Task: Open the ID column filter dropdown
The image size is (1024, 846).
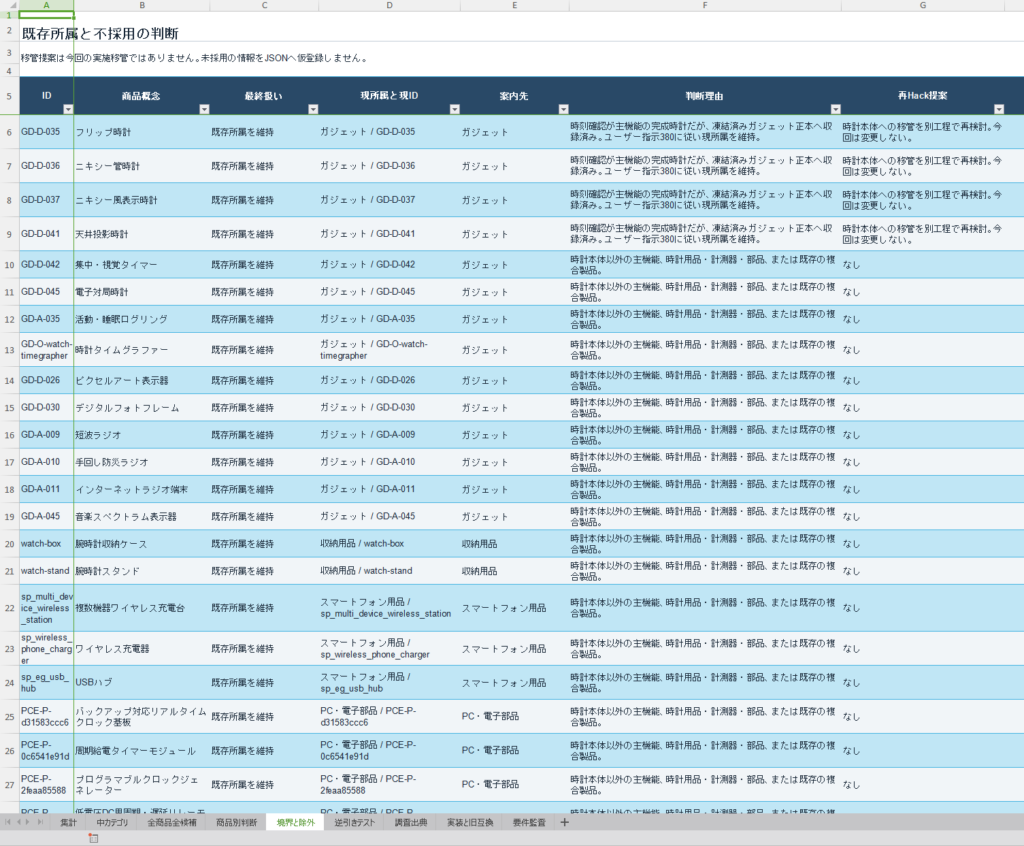Action: coord(68,109)
